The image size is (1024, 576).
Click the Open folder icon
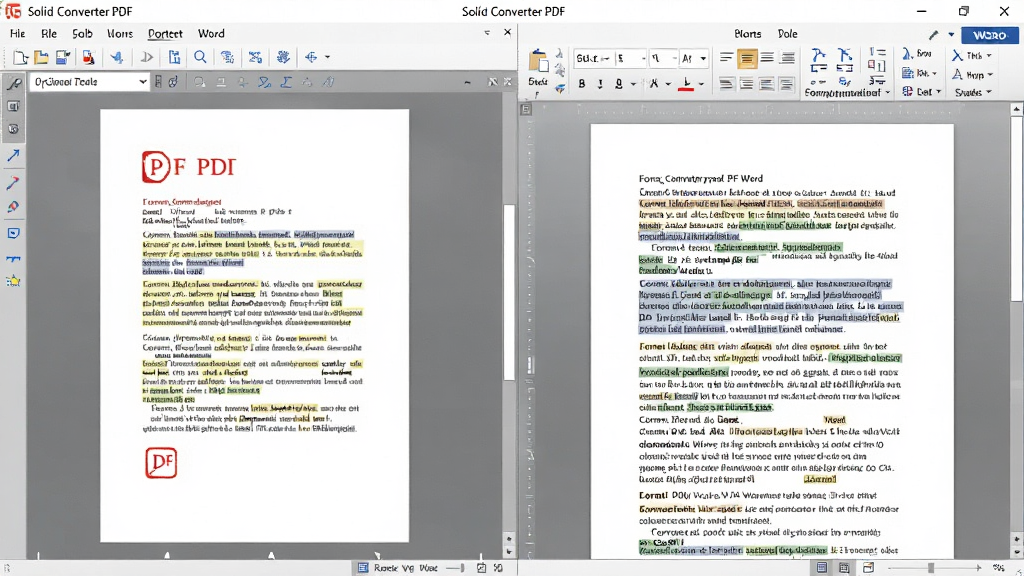point(41,57)
